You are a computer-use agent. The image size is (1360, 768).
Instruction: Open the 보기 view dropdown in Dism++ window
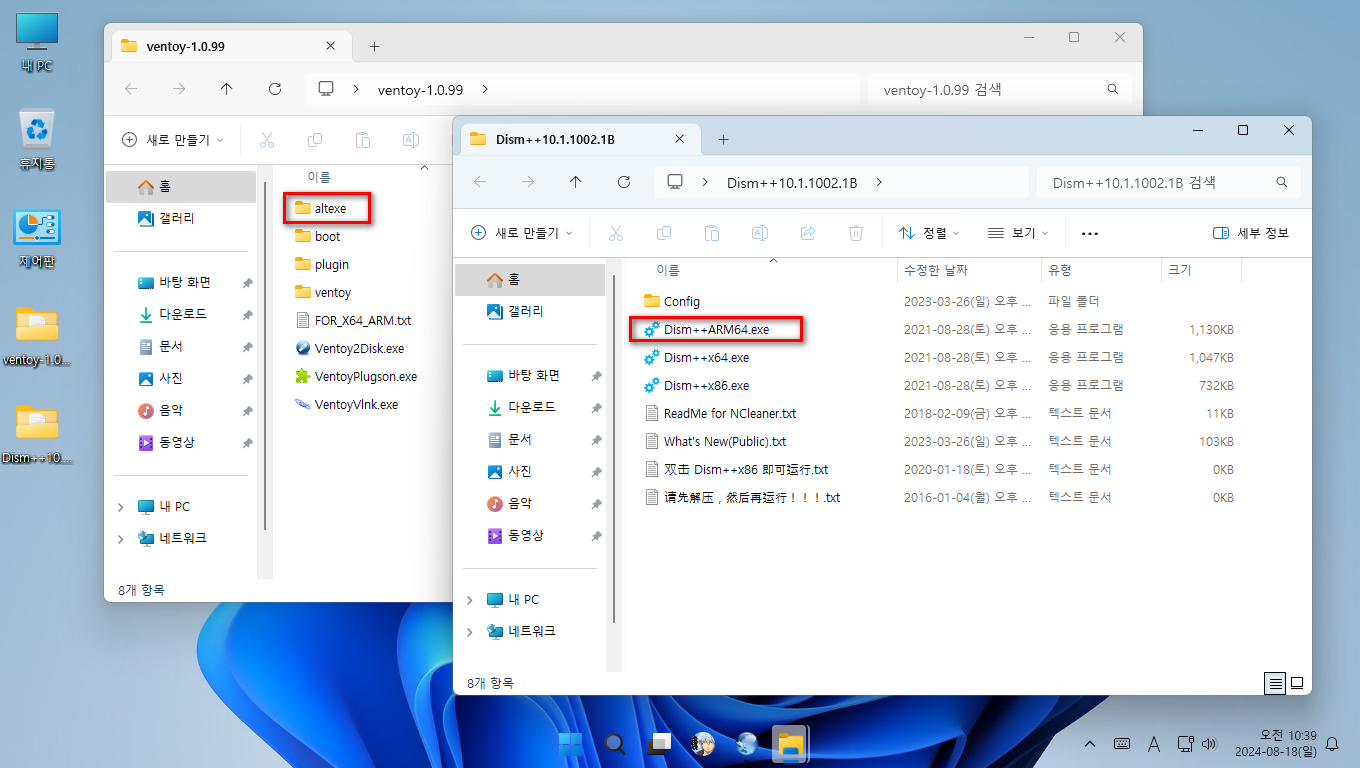coord(1018,233)
